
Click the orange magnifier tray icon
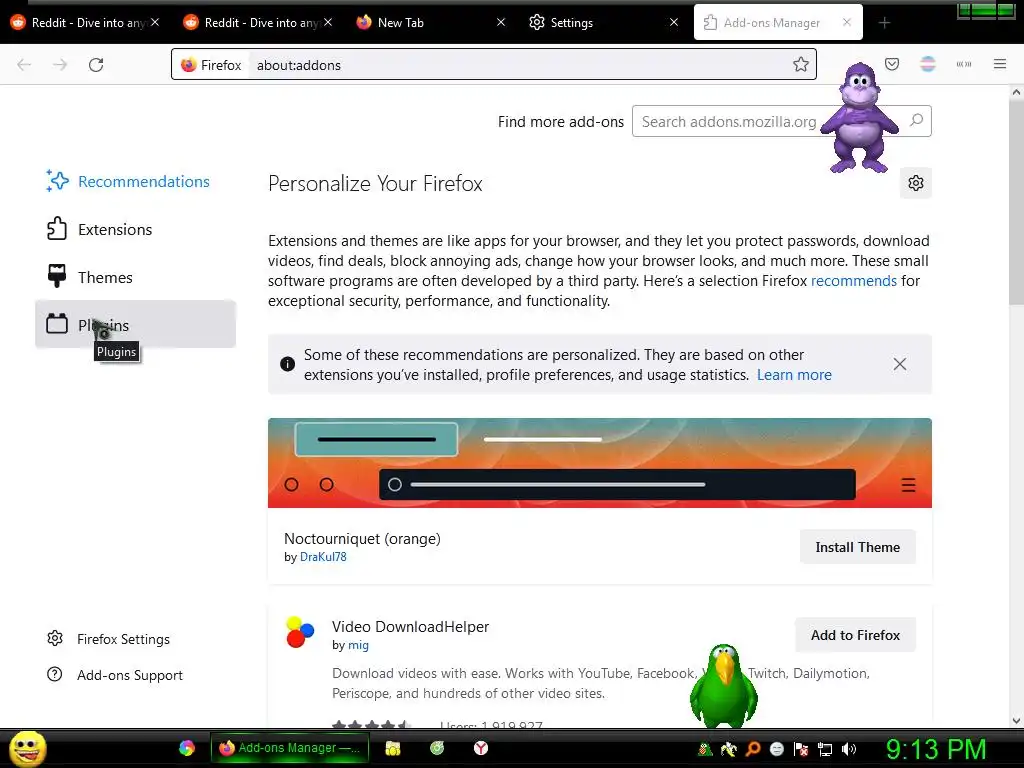tap(753, 749)
